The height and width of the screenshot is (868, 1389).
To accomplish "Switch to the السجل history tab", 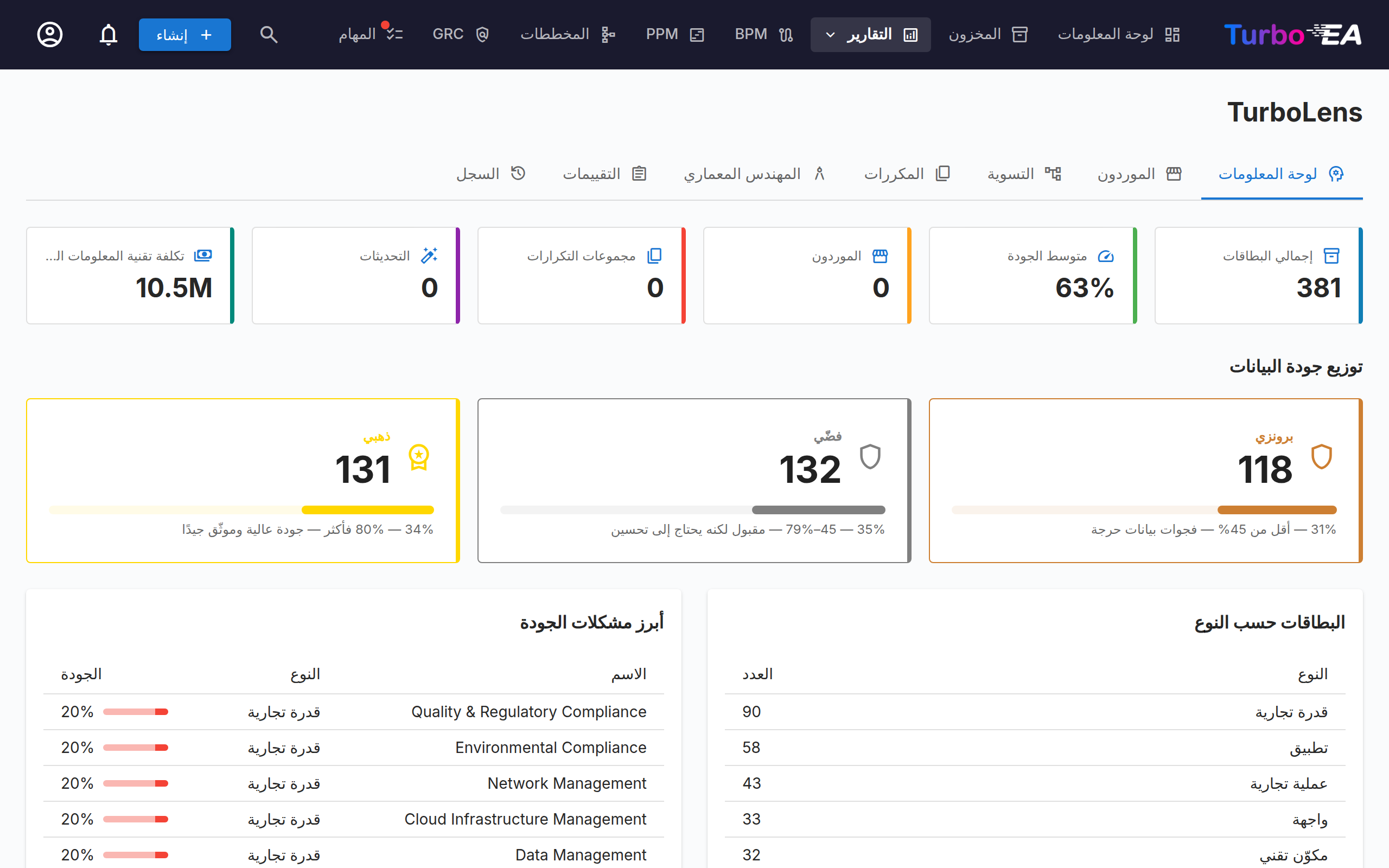I will [490, 174].
